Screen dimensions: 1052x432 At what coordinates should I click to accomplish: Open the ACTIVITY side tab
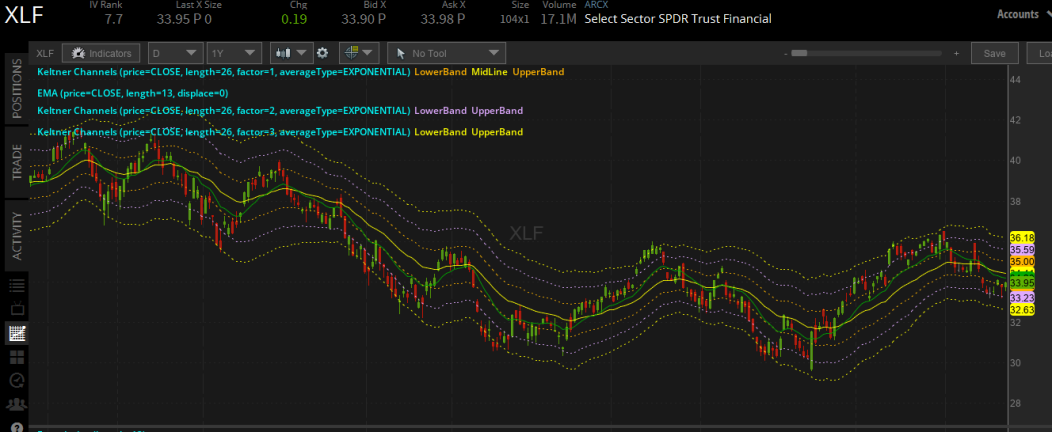click(17, 235)
